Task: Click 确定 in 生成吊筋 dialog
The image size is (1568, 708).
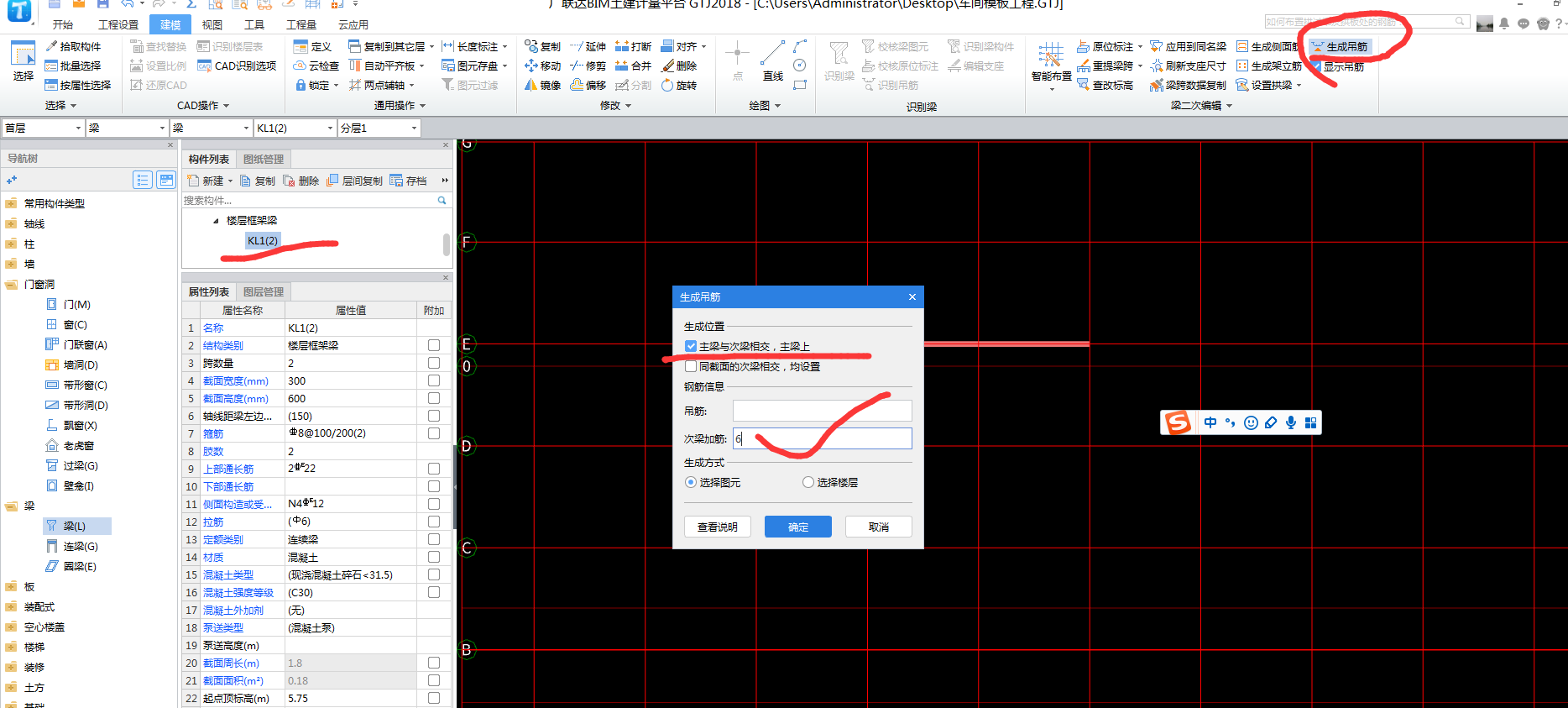Action: [x=798, y=527]
